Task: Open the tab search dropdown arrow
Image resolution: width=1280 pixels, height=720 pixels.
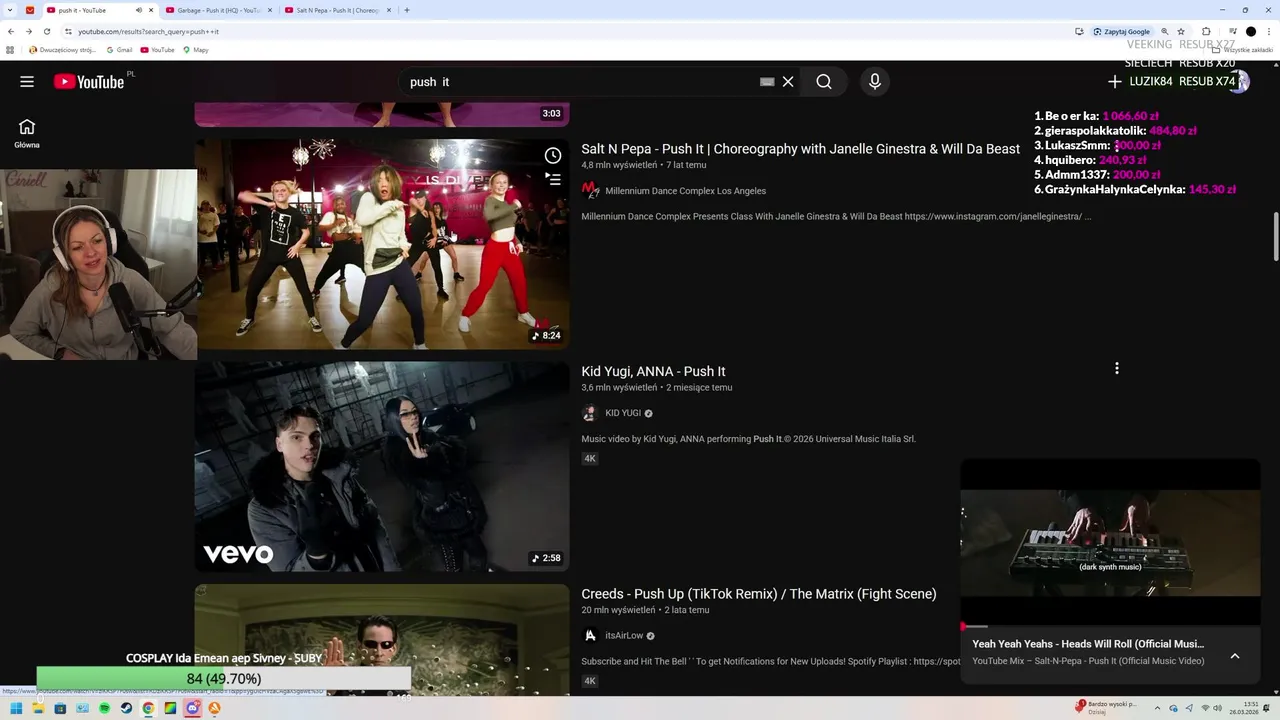Action: tap(11, 10)
